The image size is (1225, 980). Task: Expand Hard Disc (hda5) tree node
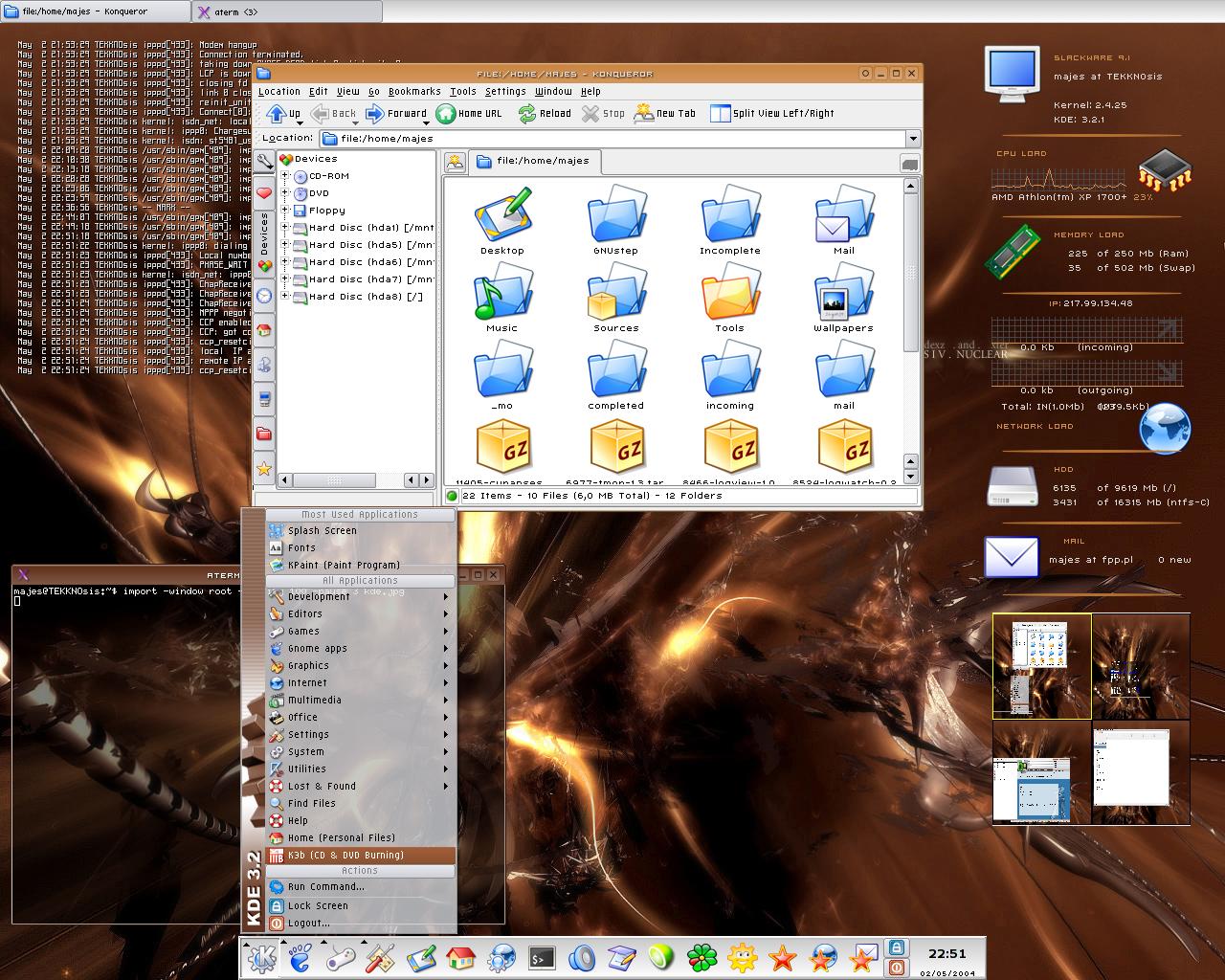(285, 245)
